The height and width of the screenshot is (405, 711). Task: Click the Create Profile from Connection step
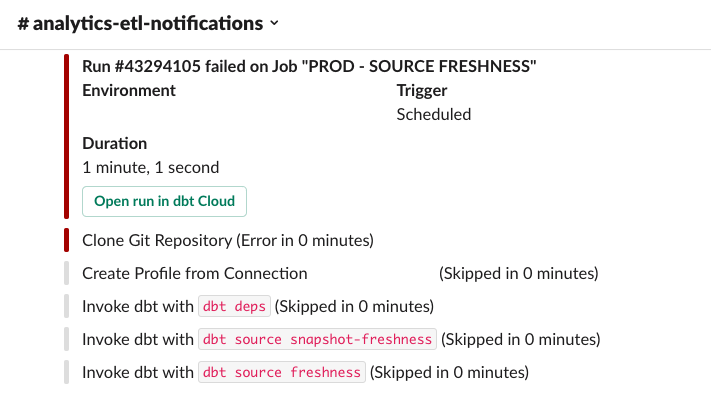pos(195,273)
